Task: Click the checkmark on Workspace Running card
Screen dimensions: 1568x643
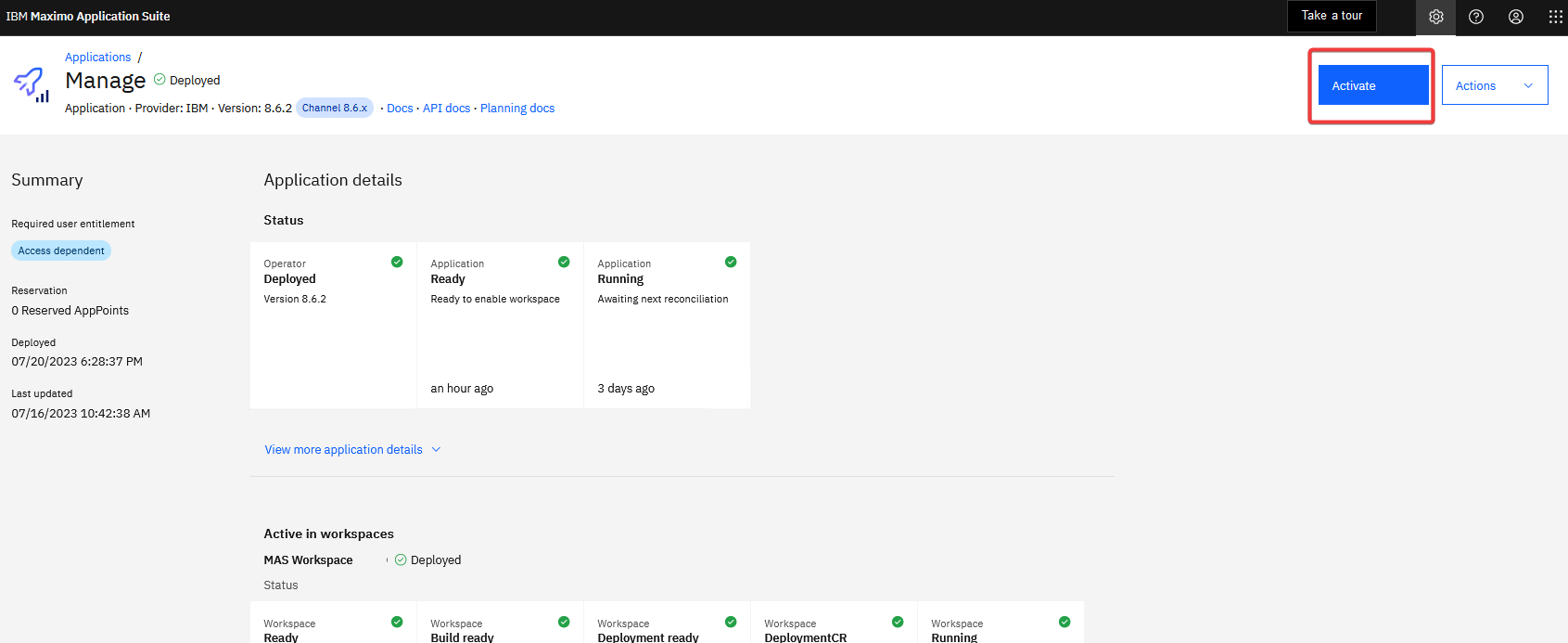Action: pyautogui.click(x=1064, y=622)
